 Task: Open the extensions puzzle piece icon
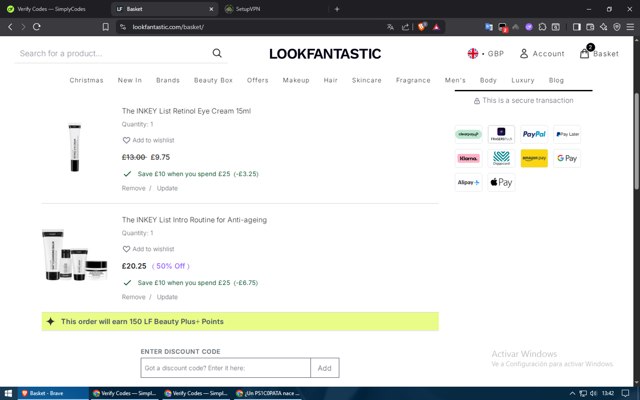pyautogui.click(x=542, y=27)
